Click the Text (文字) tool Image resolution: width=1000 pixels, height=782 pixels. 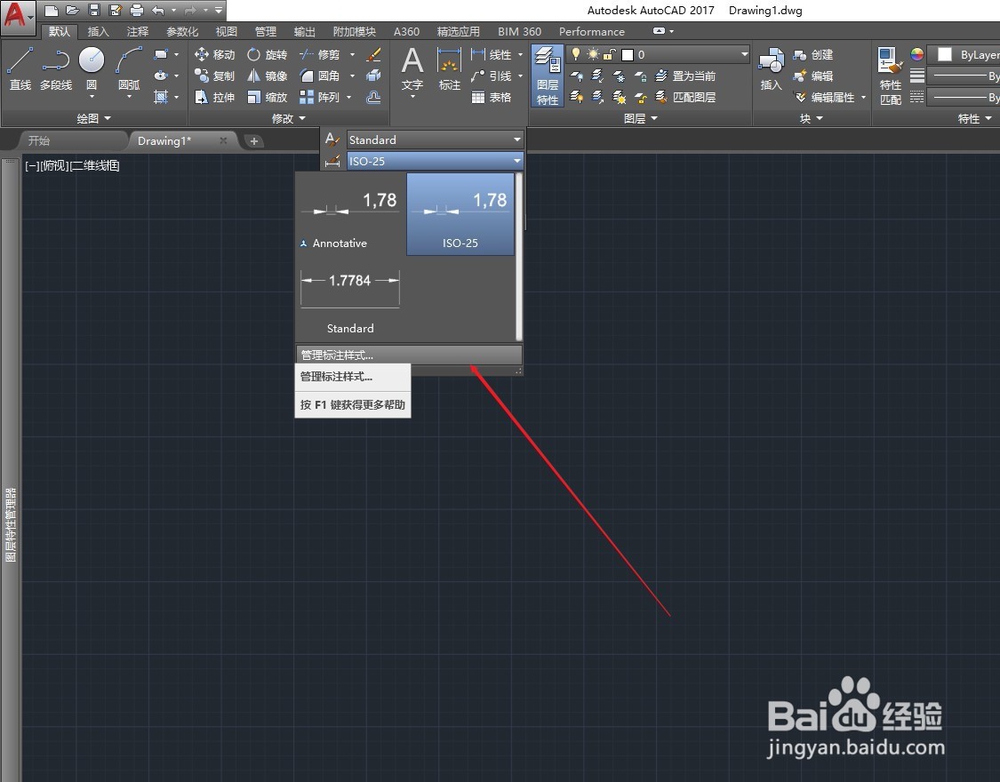point(412,69)
